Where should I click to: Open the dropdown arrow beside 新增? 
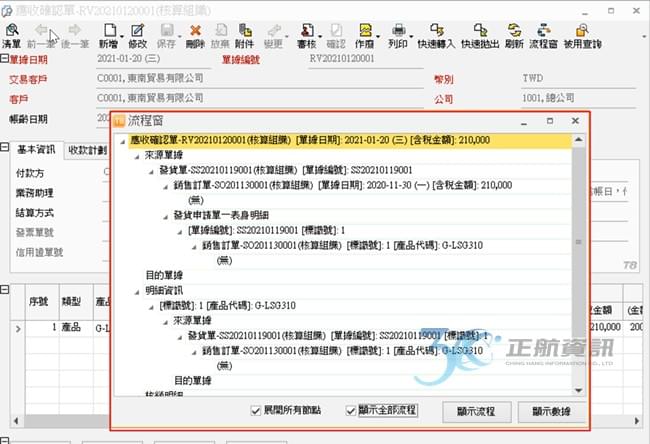[122, 36]
